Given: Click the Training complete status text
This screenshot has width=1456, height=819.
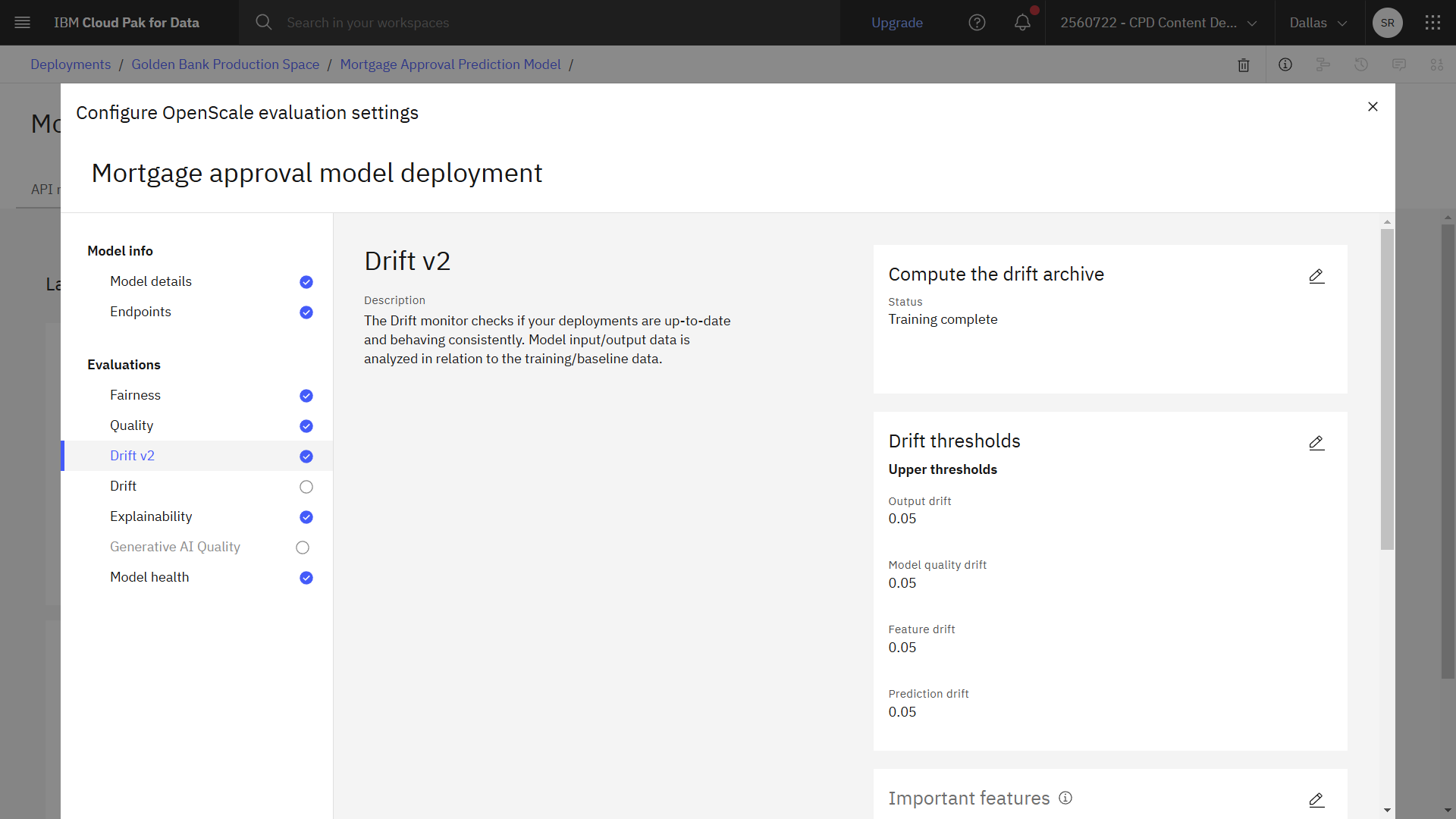Looking at the screenshot, I should point(943,319).
